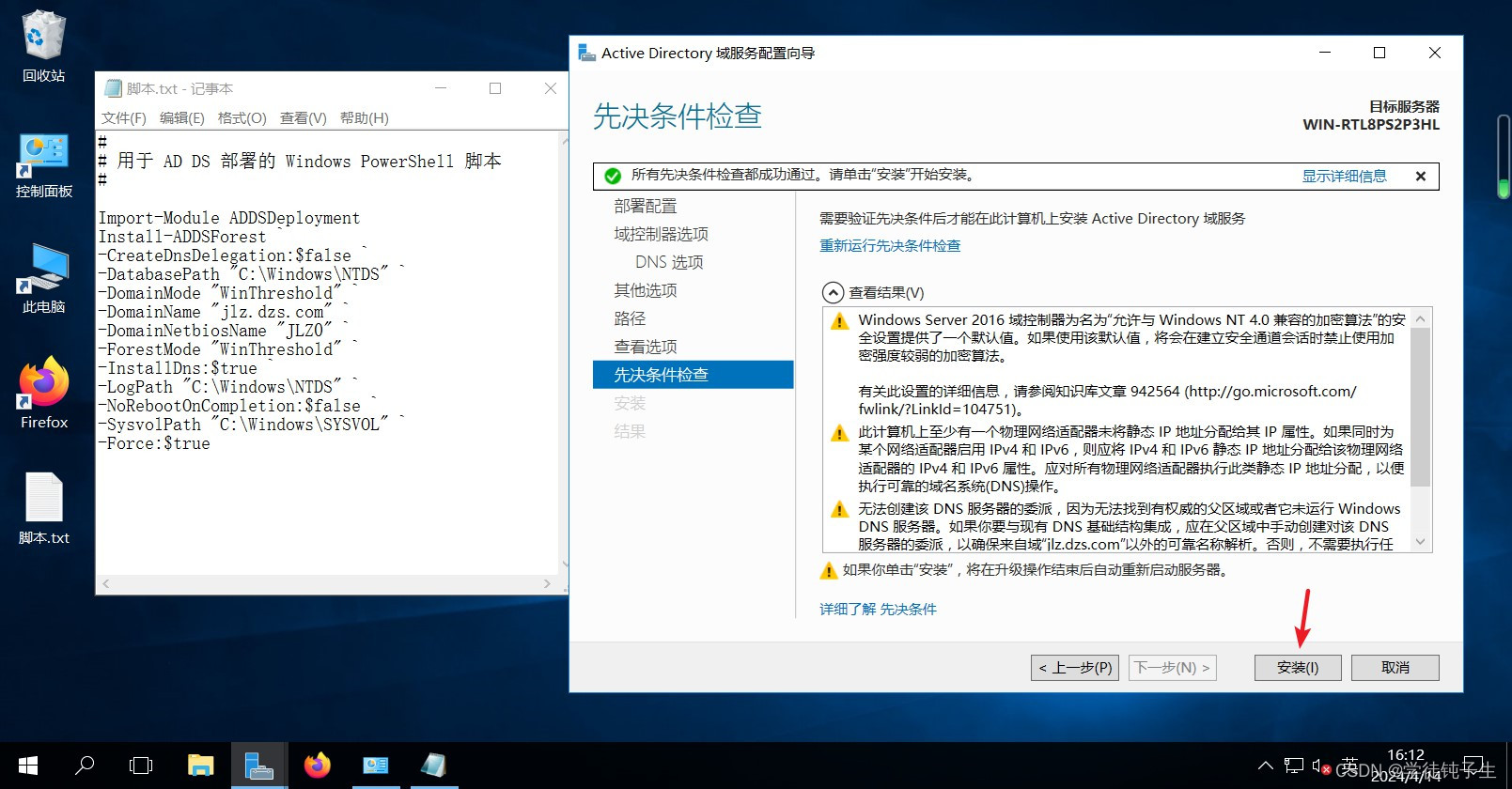Viewport: 1512px width, 789px height.
Task: Maximize the AD configuration wizard window
Action: [x=1380, y=53]
